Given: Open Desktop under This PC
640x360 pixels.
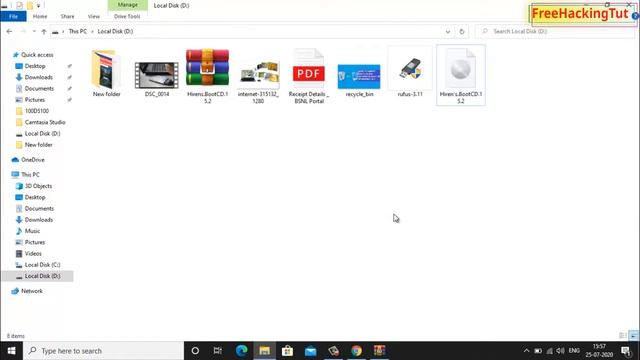Looking at the screenshot, I should [35, 197].
